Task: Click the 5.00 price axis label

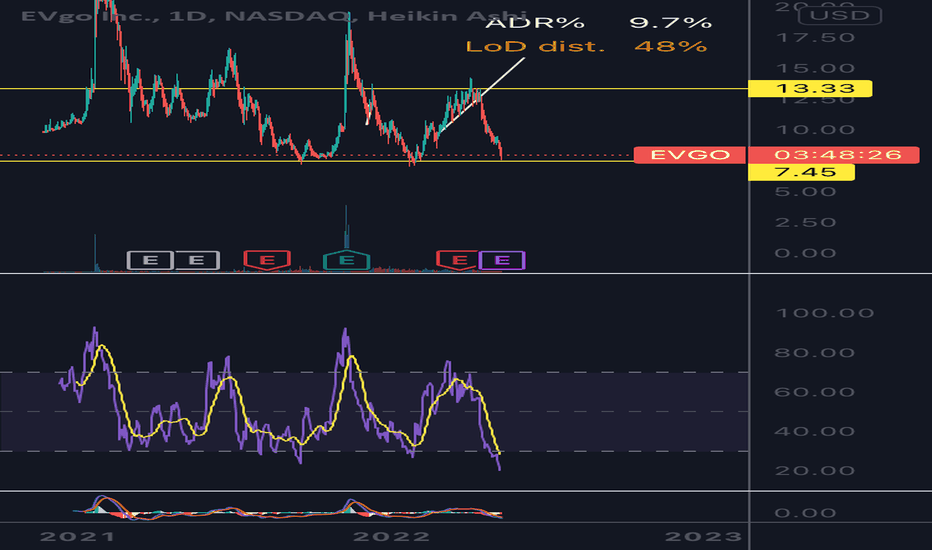Action: pos(805,191)
